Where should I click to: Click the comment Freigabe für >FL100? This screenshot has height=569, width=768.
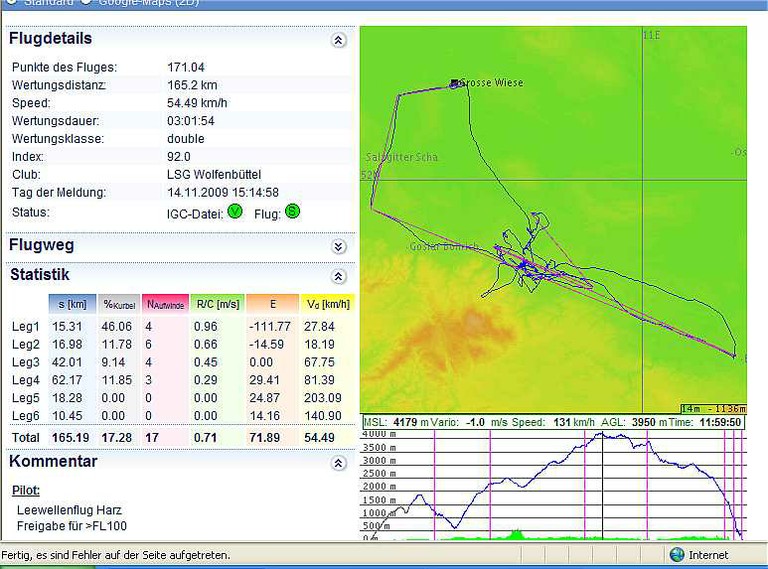72,526
